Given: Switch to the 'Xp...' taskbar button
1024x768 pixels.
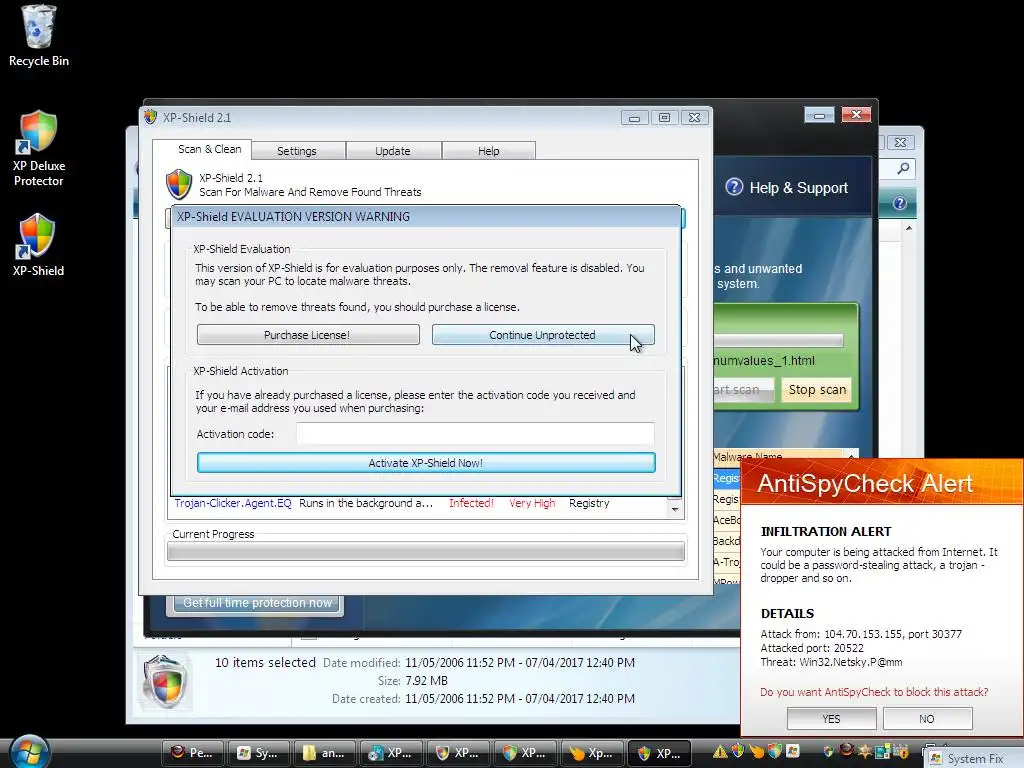Looking at the screenshot, I should coord(592,753).
